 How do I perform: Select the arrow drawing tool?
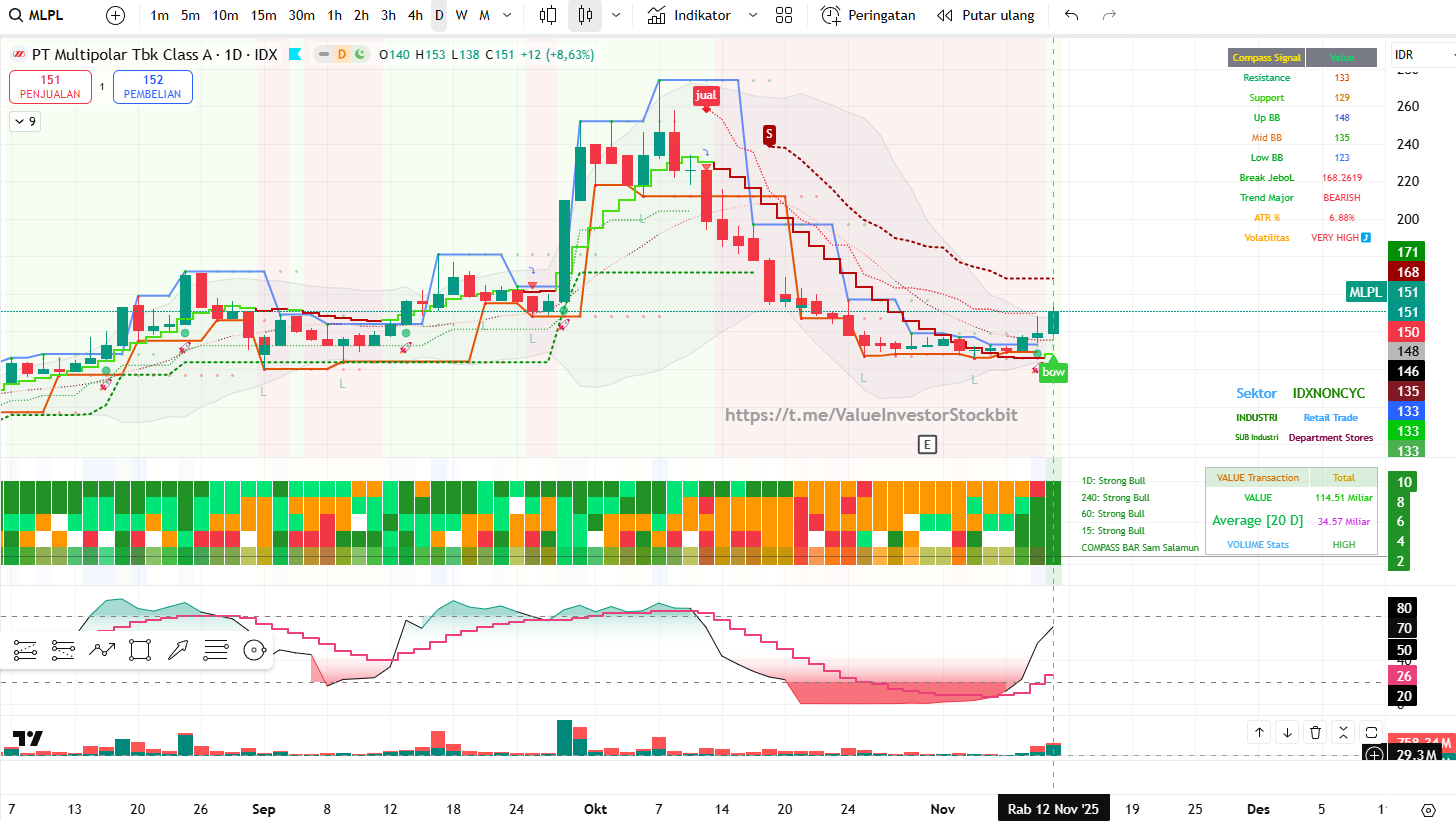178,650
